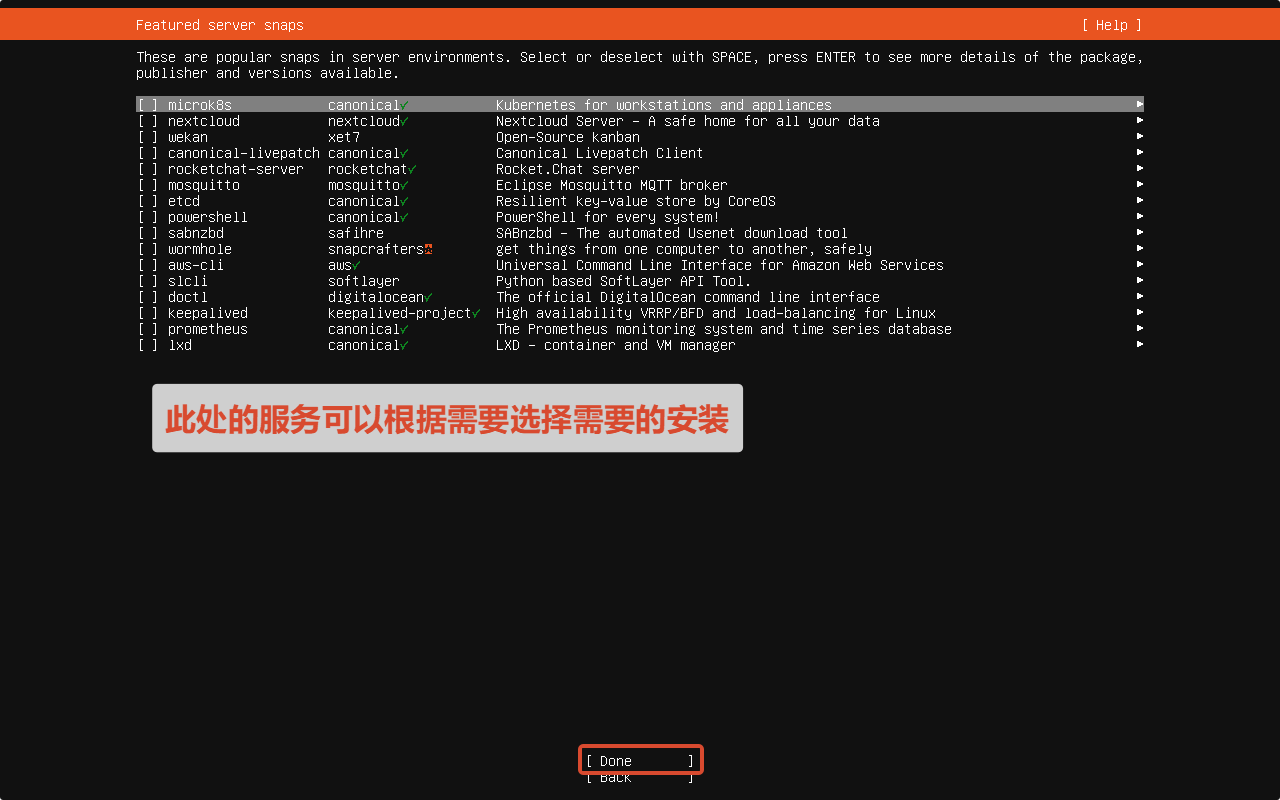
Task: Click the verified checkmark next to mosquitto publisher
Action: [404, 185]
